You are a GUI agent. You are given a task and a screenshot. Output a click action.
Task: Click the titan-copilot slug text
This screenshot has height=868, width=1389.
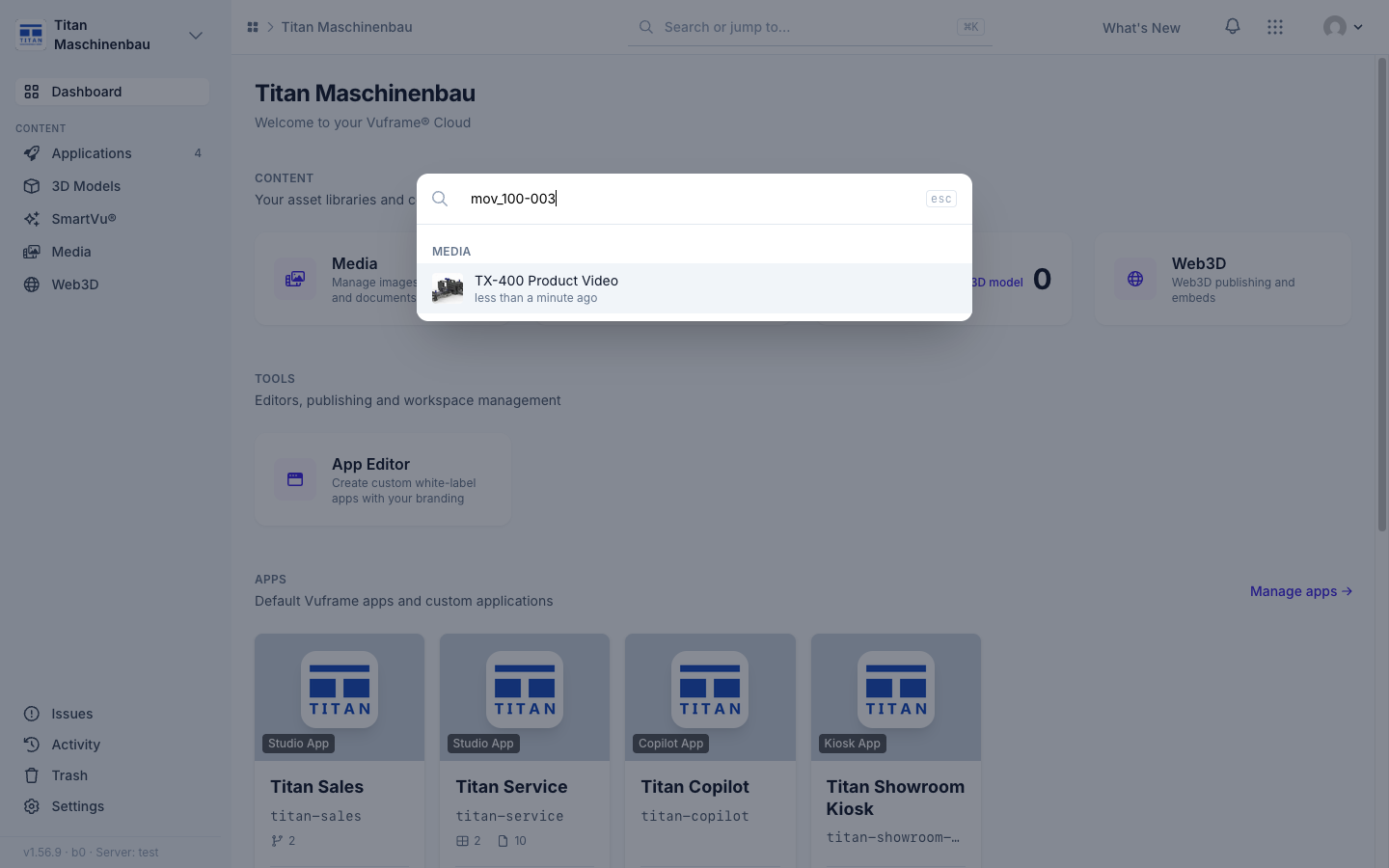695,816
